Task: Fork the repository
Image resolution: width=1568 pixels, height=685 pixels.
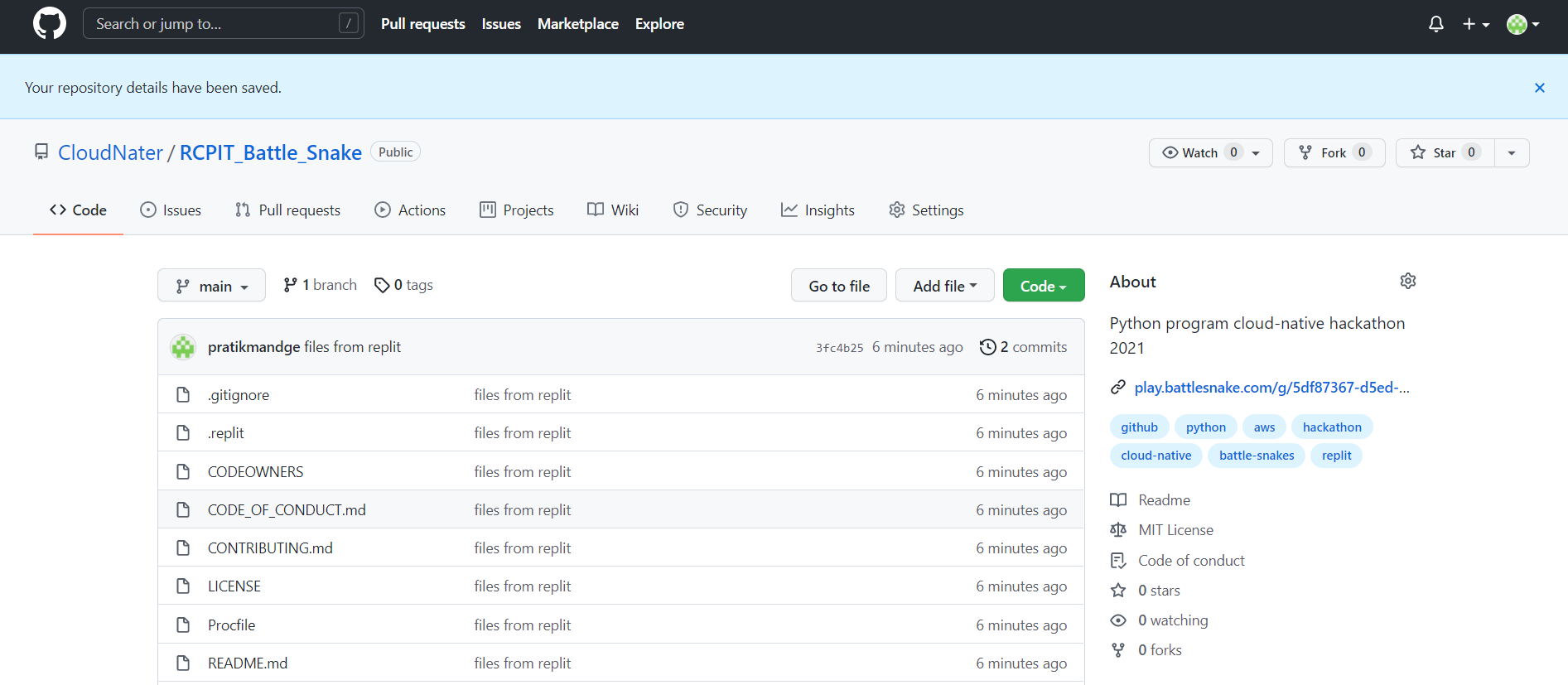Action: 1334,152
